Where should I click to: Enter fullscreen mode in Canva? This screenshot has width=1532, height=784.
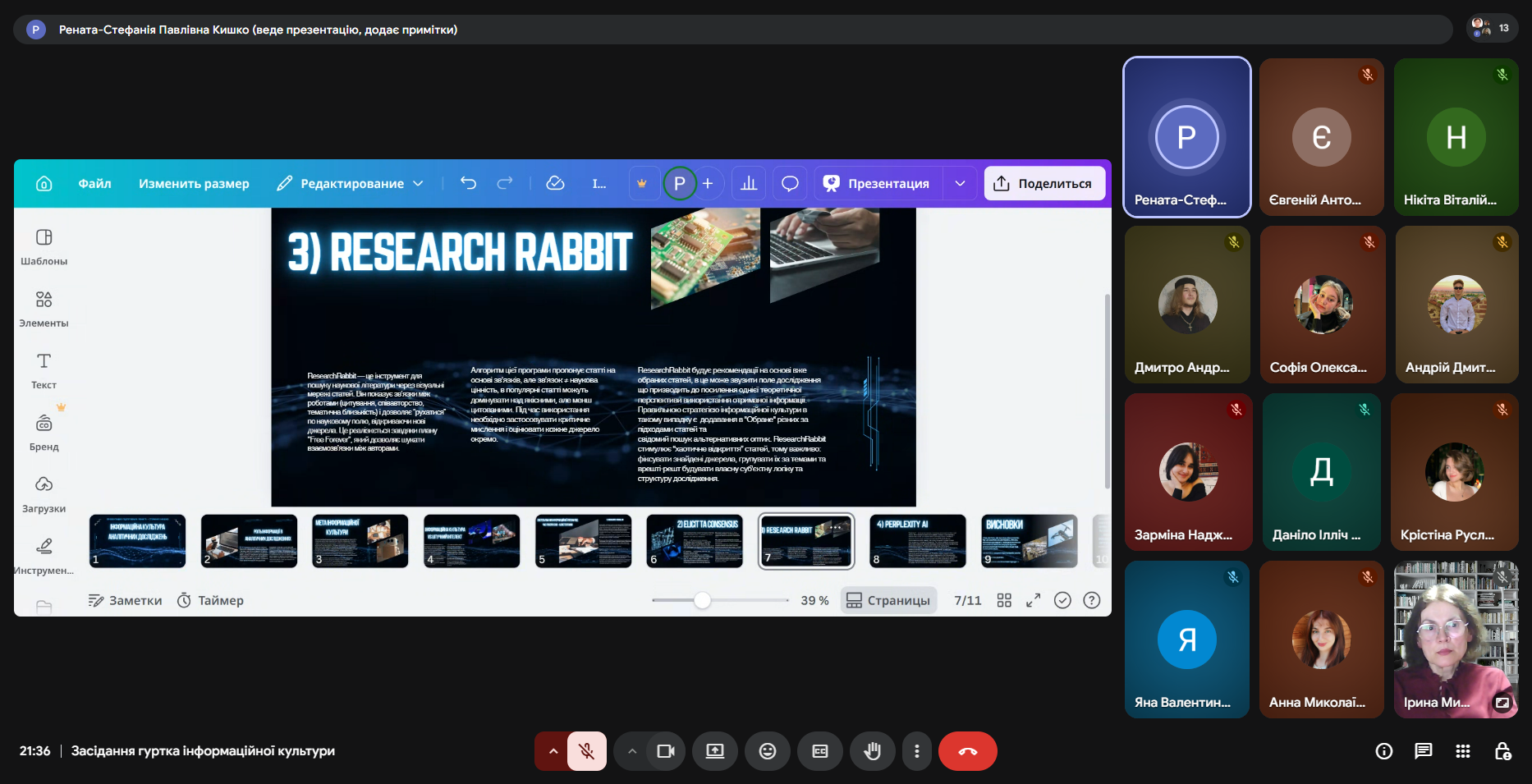(1034, 600)
